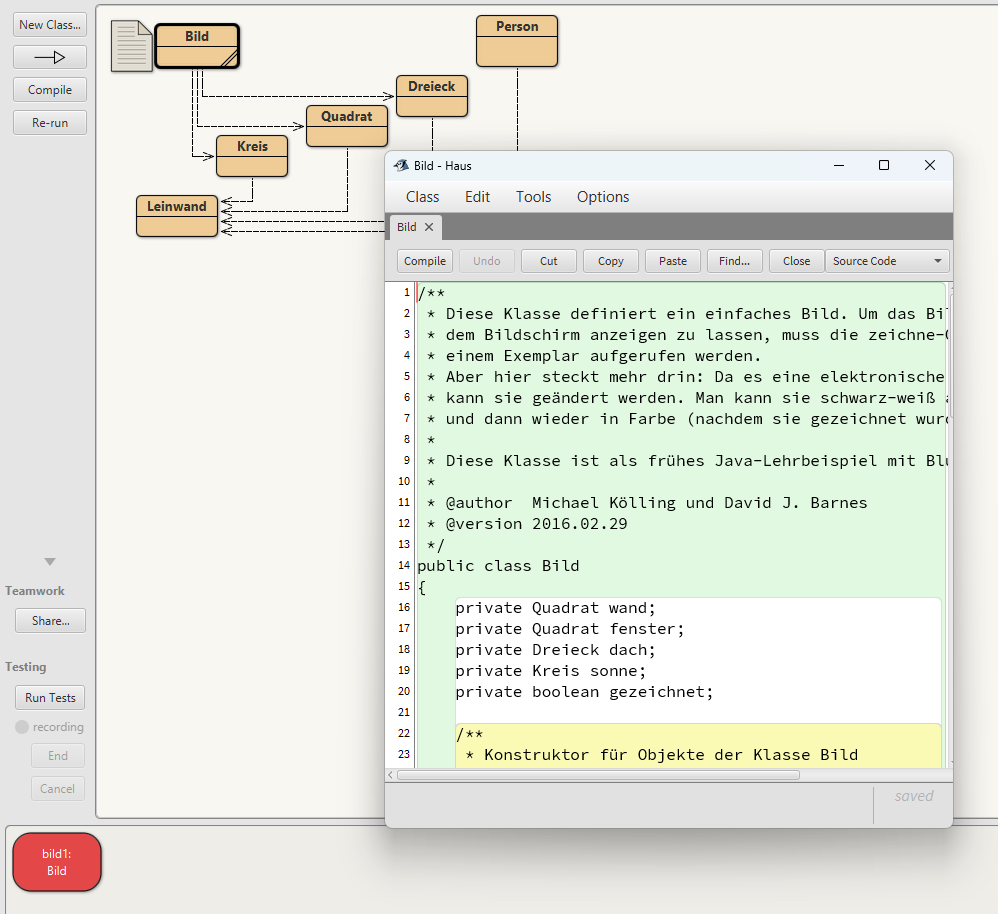
Task: Click the Cancel recording button
Action: pos(58,789)
